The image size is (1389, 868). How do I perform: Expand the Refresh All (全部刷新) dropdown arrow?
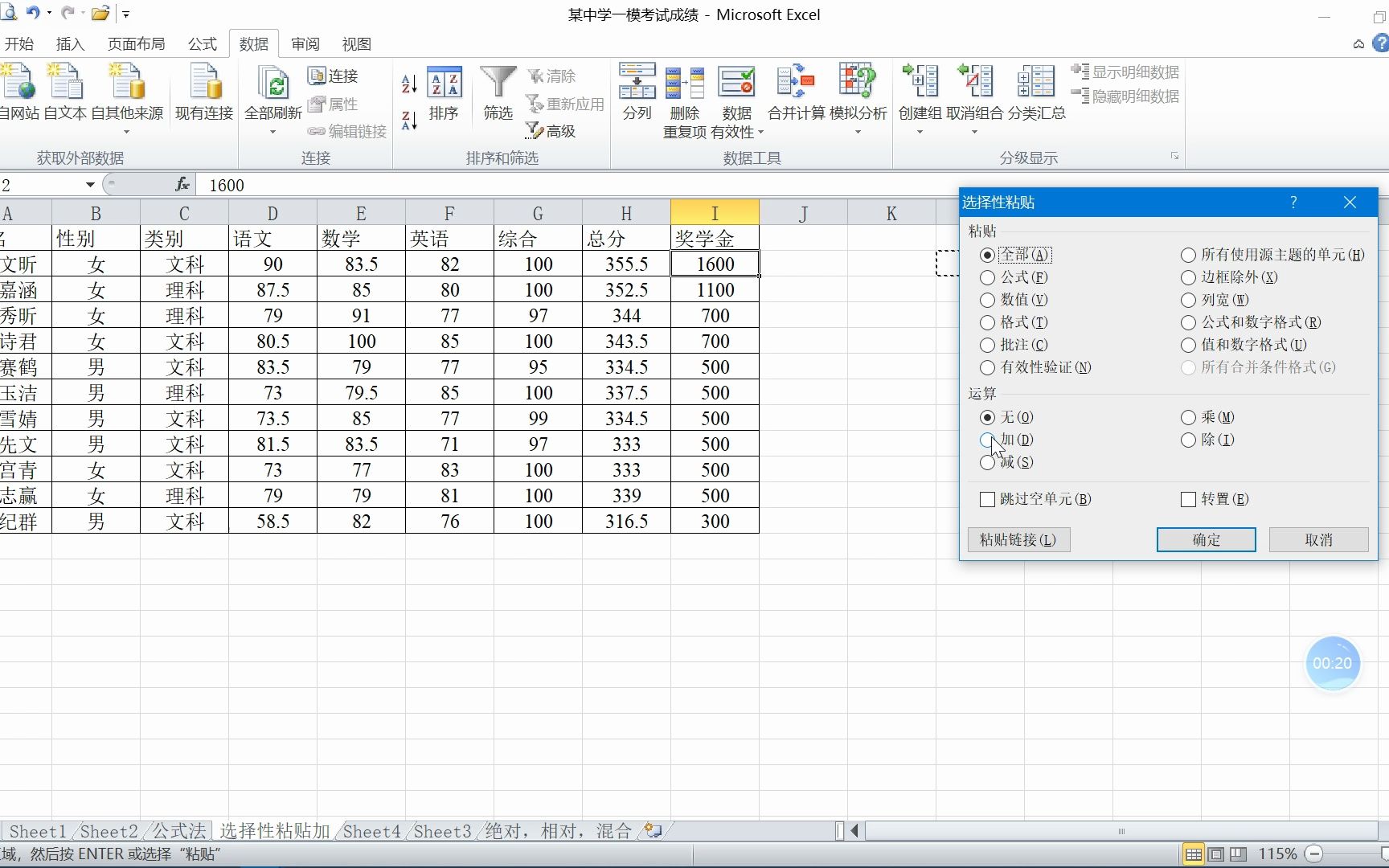pyautogui.click(x=273, y=131)
